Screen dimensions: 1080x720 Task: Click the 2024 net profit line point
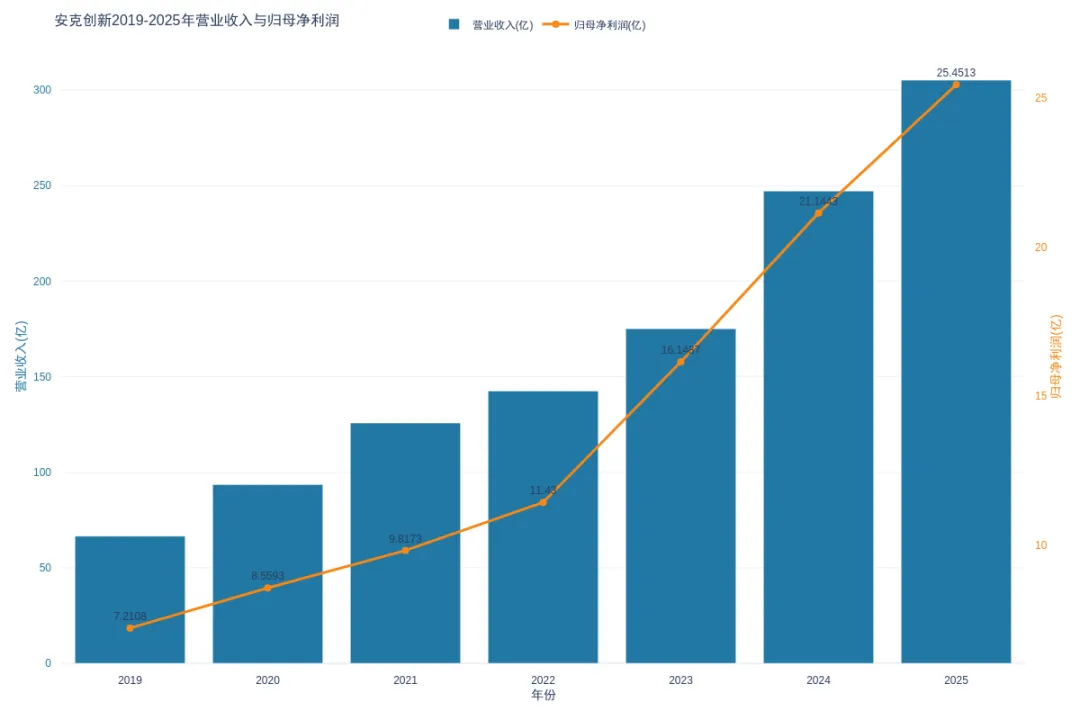click(x=818, y=213)
